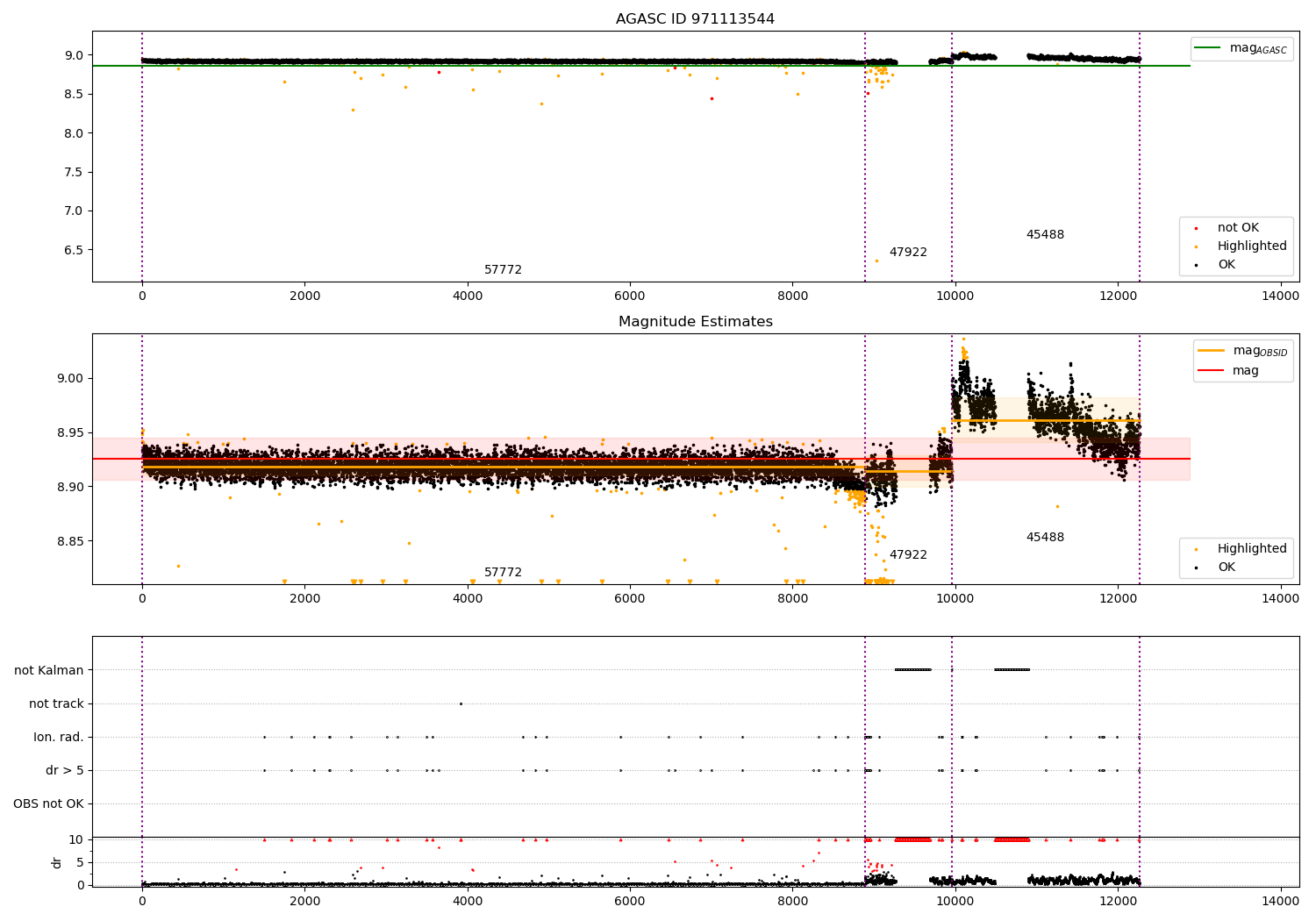Click the "Ion. rad." axis label
The width and height of the screenshot is (1316, 921).
59,738
